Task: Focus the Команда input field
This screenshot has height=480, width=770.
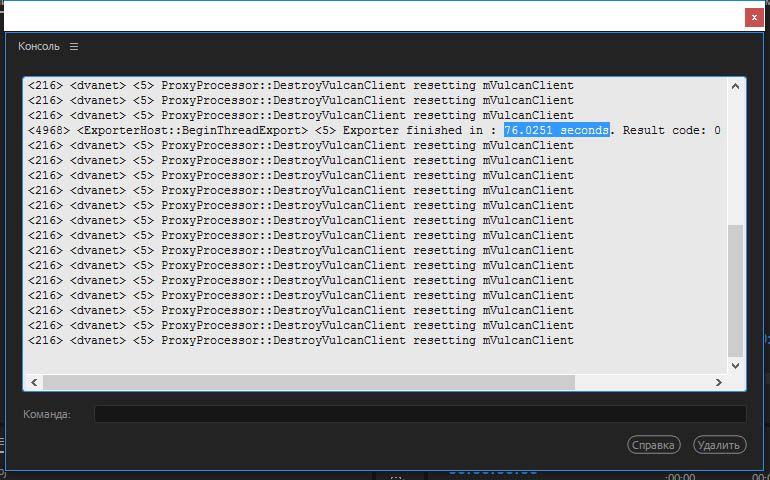Action: (x=420, y=414)
